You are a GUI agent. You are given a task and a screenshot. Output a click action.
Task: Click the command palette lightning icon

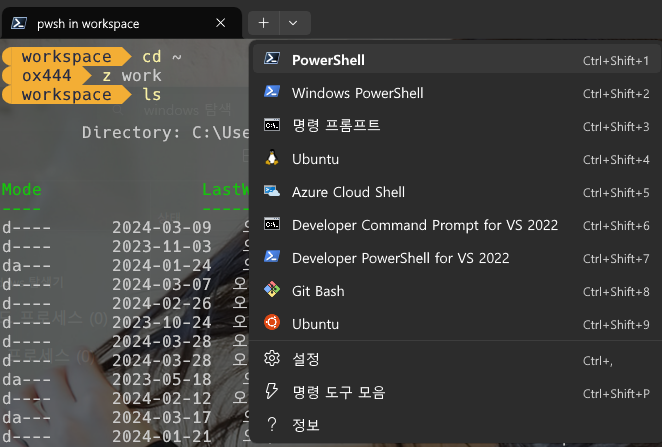272,391
